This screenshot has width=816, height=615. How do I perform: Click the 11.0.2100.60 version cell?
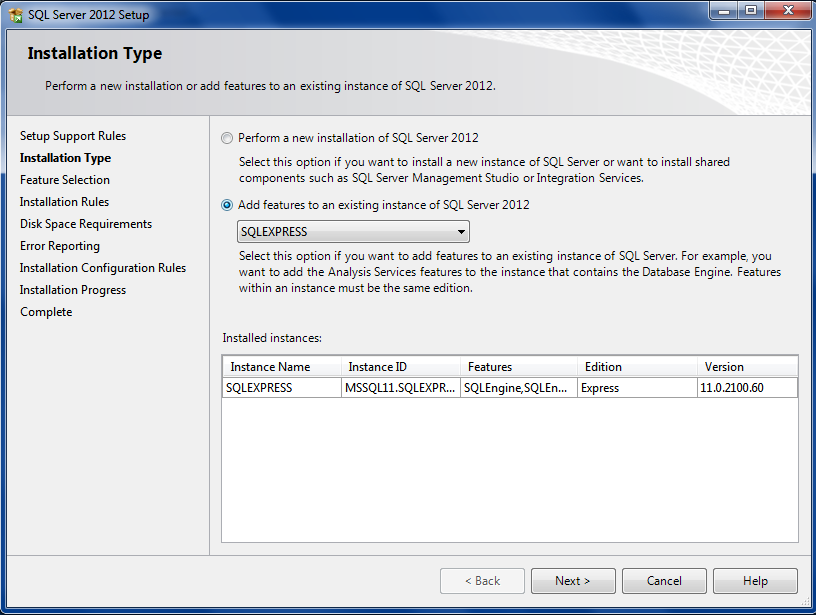(747, 388)
